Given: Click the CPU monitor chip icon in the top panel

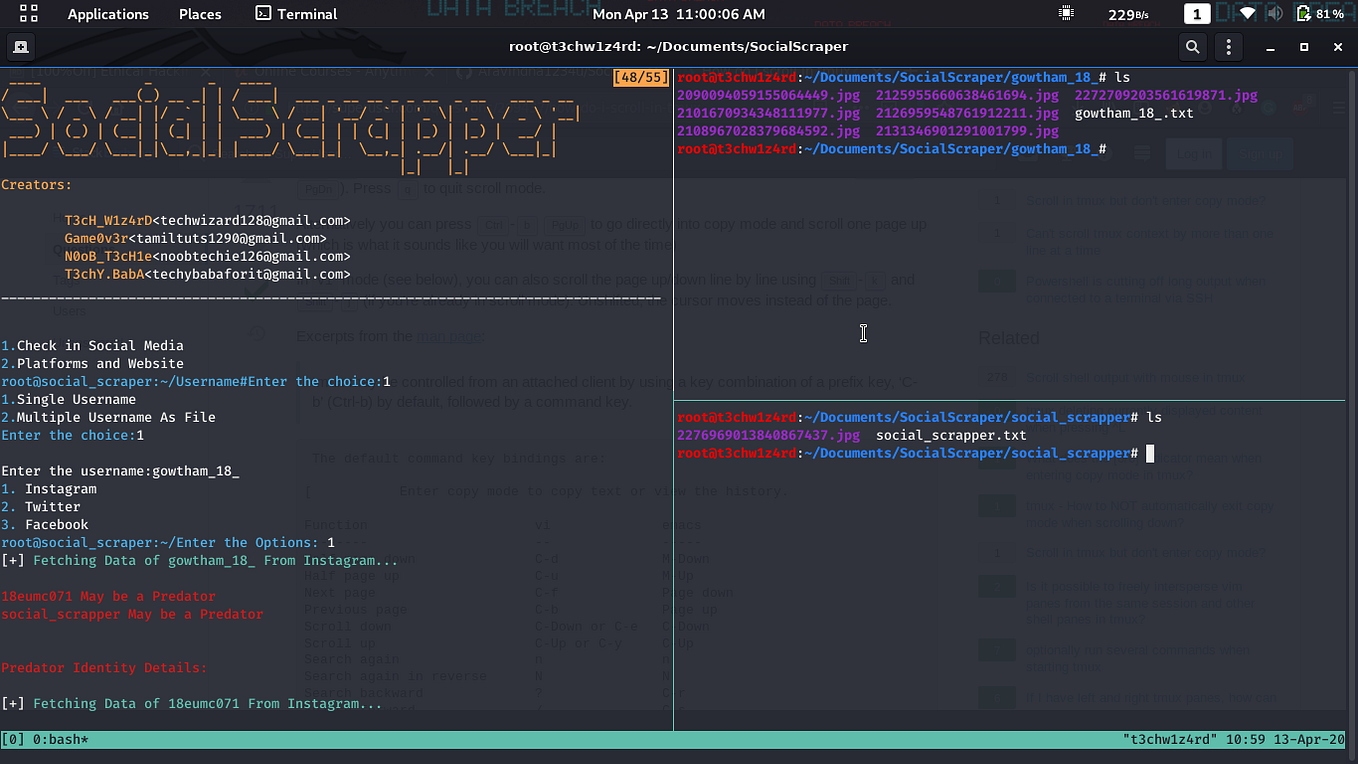Looking at the screenshot, I should (x=1066, y=13).
